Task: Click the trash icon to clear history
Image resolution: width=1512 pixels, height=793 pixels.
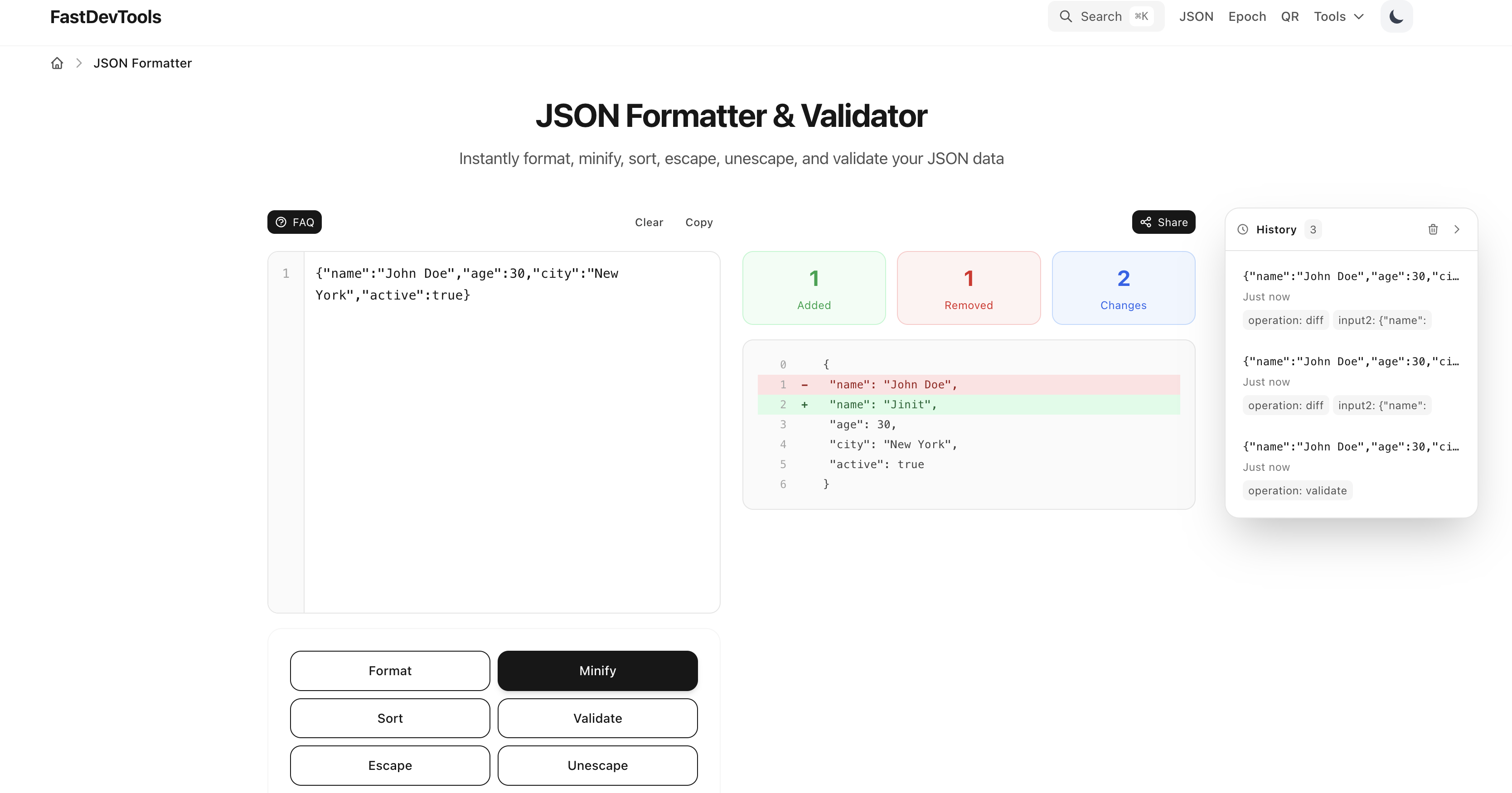Action: tap(1433, 229)
